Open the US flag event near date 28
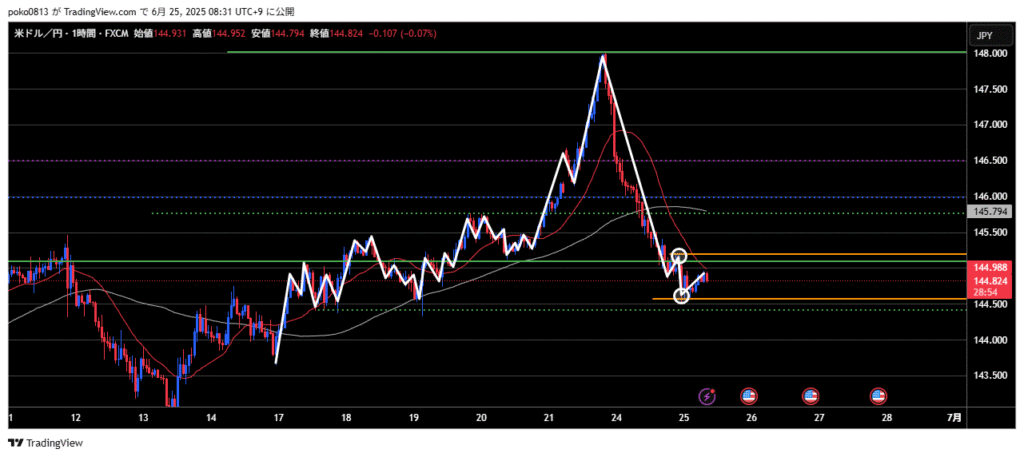The height and width of the screenshot is (457, 1024). (x=878, y=396)
